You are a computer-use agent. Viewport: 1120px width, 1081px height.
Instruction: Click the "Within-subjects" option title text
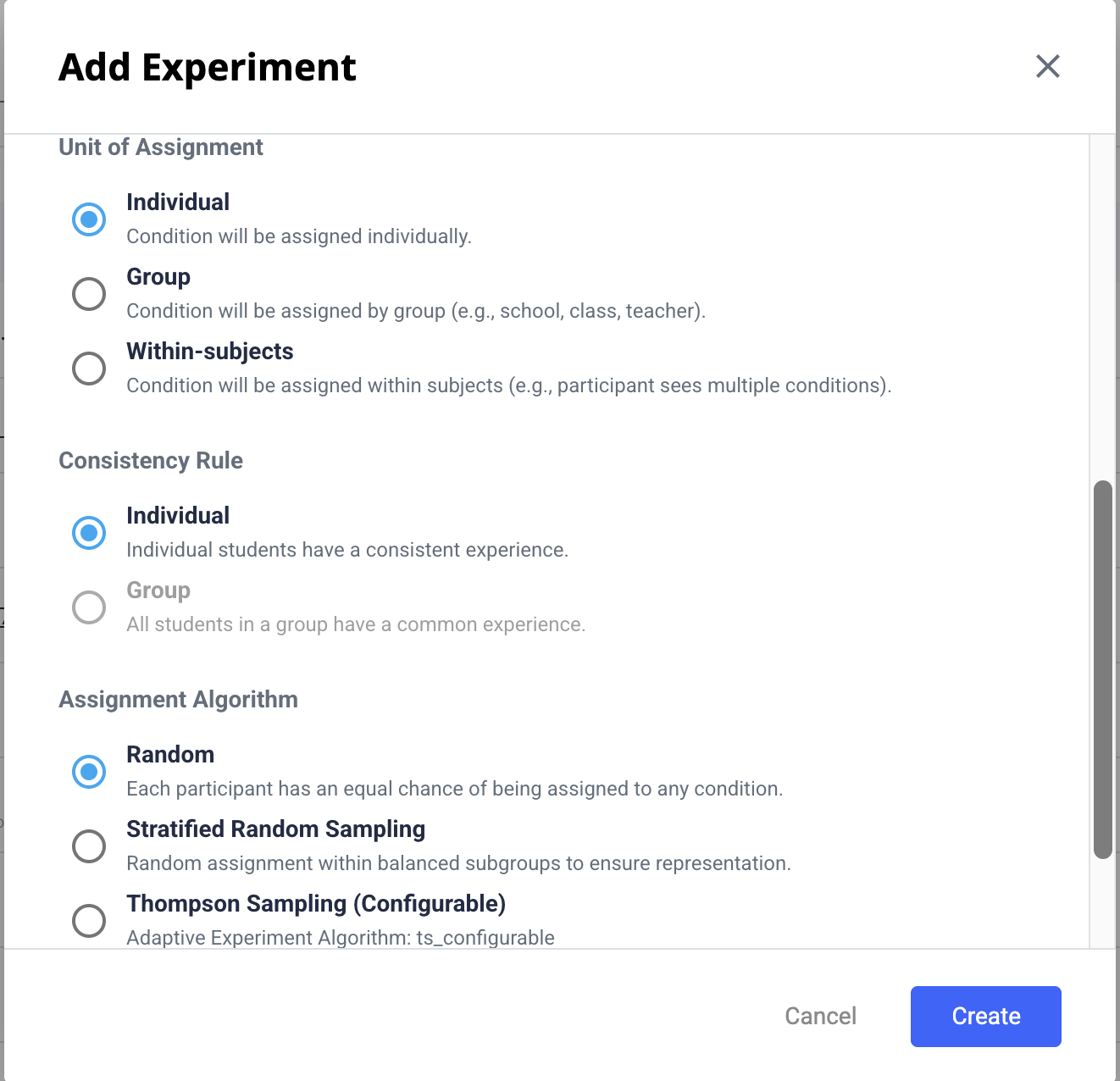210,352
